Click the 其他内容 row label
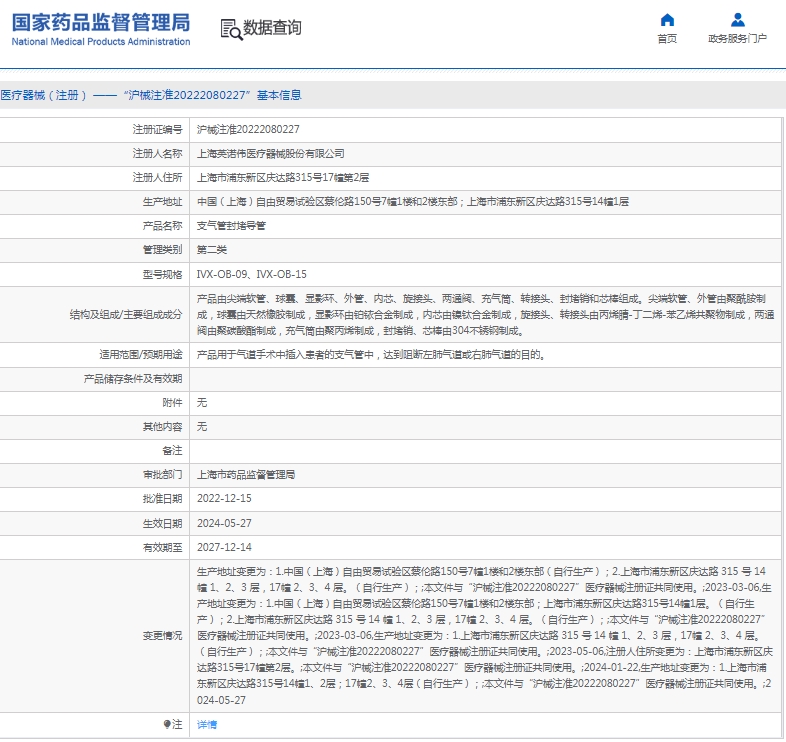 pyautogui.click(x=162, y=427)
